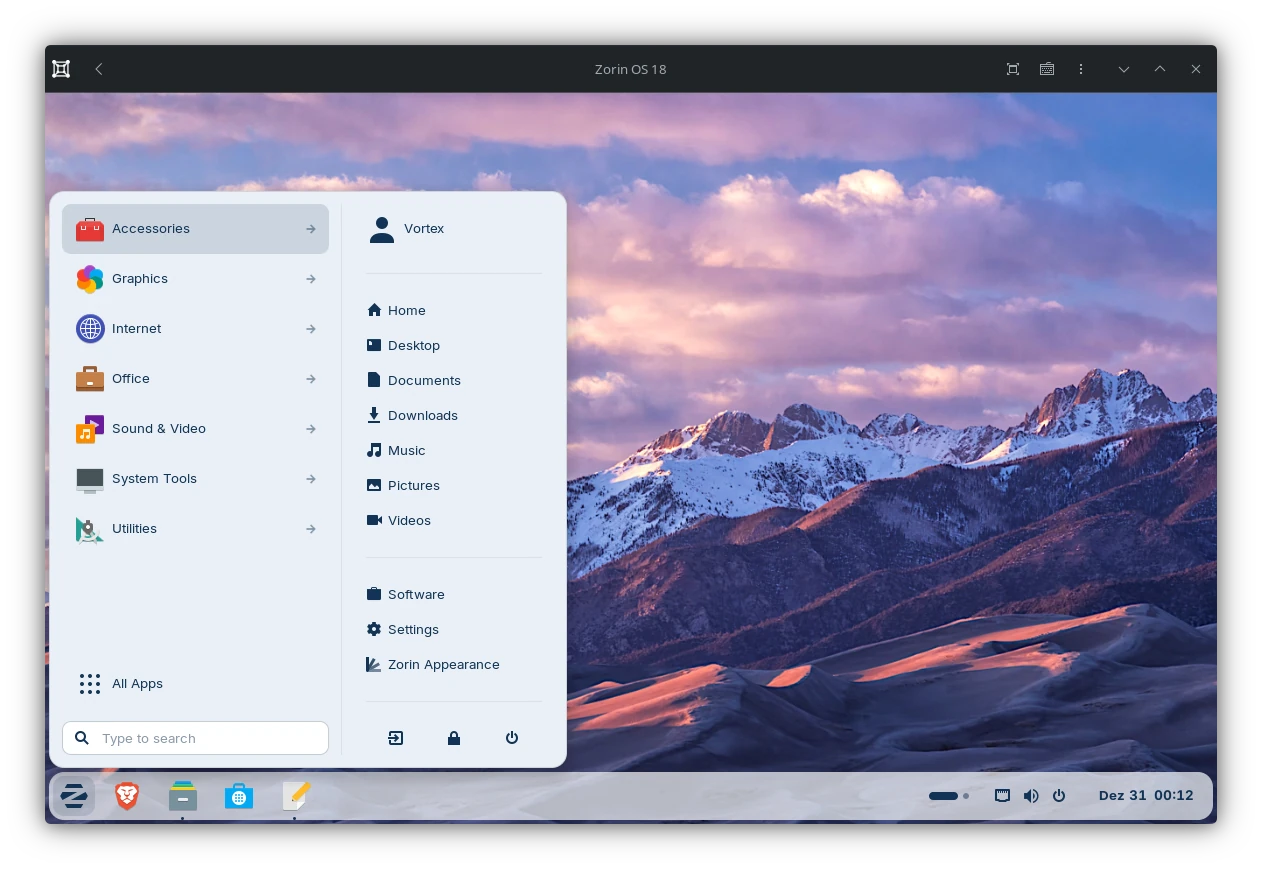Log out using the exit icon in the menu
The width and height of the screenshot is (1262, 869).
[396, 738]
